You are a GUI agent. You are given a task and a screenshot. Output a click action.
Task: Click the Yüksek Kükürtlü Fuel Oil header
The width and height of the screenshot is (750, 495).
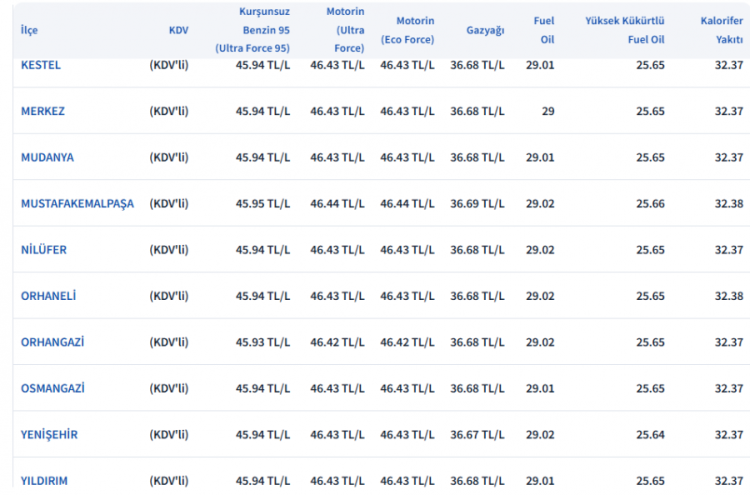625,30
